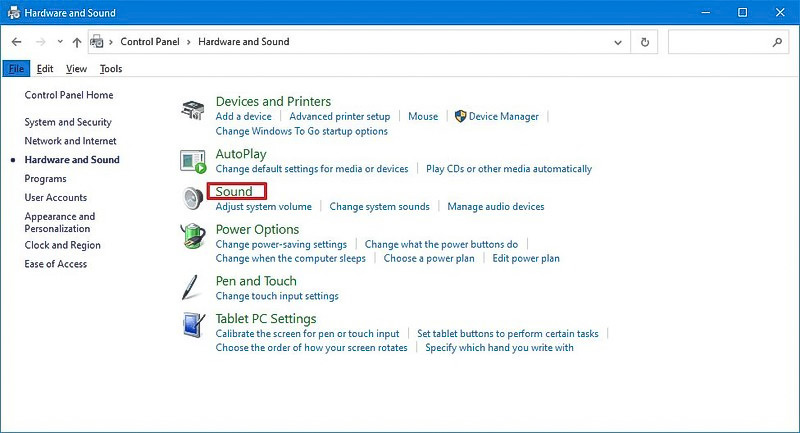Screen dimensions: 800x433
Task: Click Choose a power plan link
Action: pos(429,258)
